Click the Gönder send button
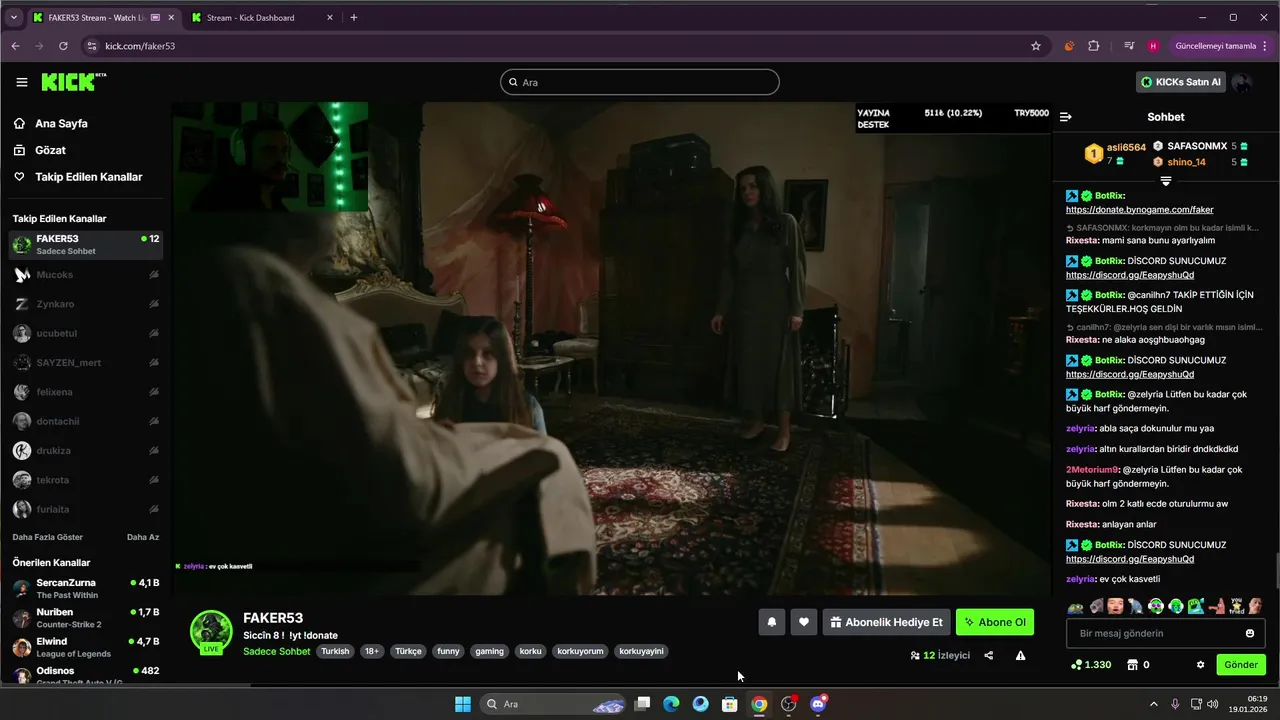This screenshot has height=720, width=1280. coord(1241,665)
